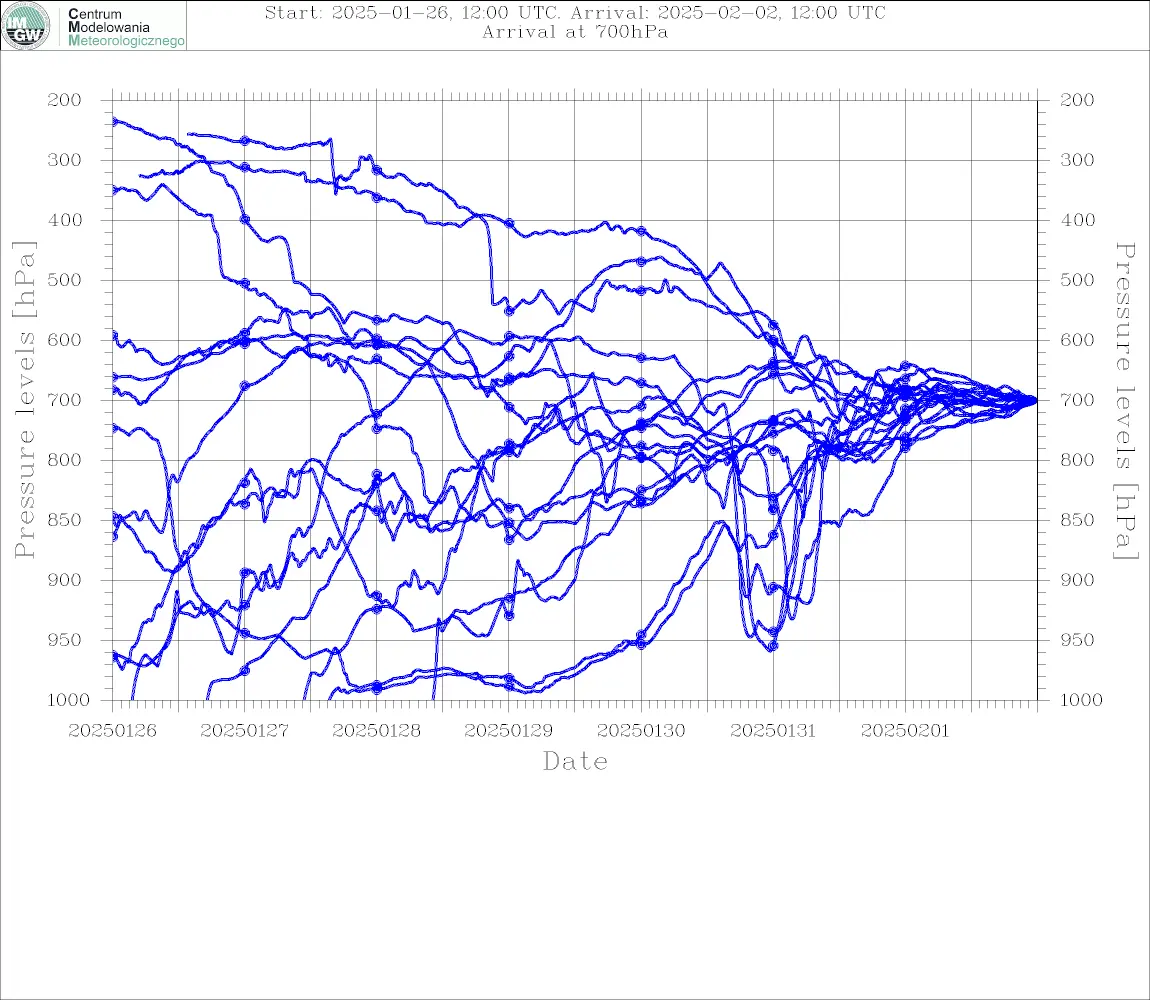This screenshot has width=1150, height=1000.
Task: Click the left axis 200 label
Action: coord(65,100)
